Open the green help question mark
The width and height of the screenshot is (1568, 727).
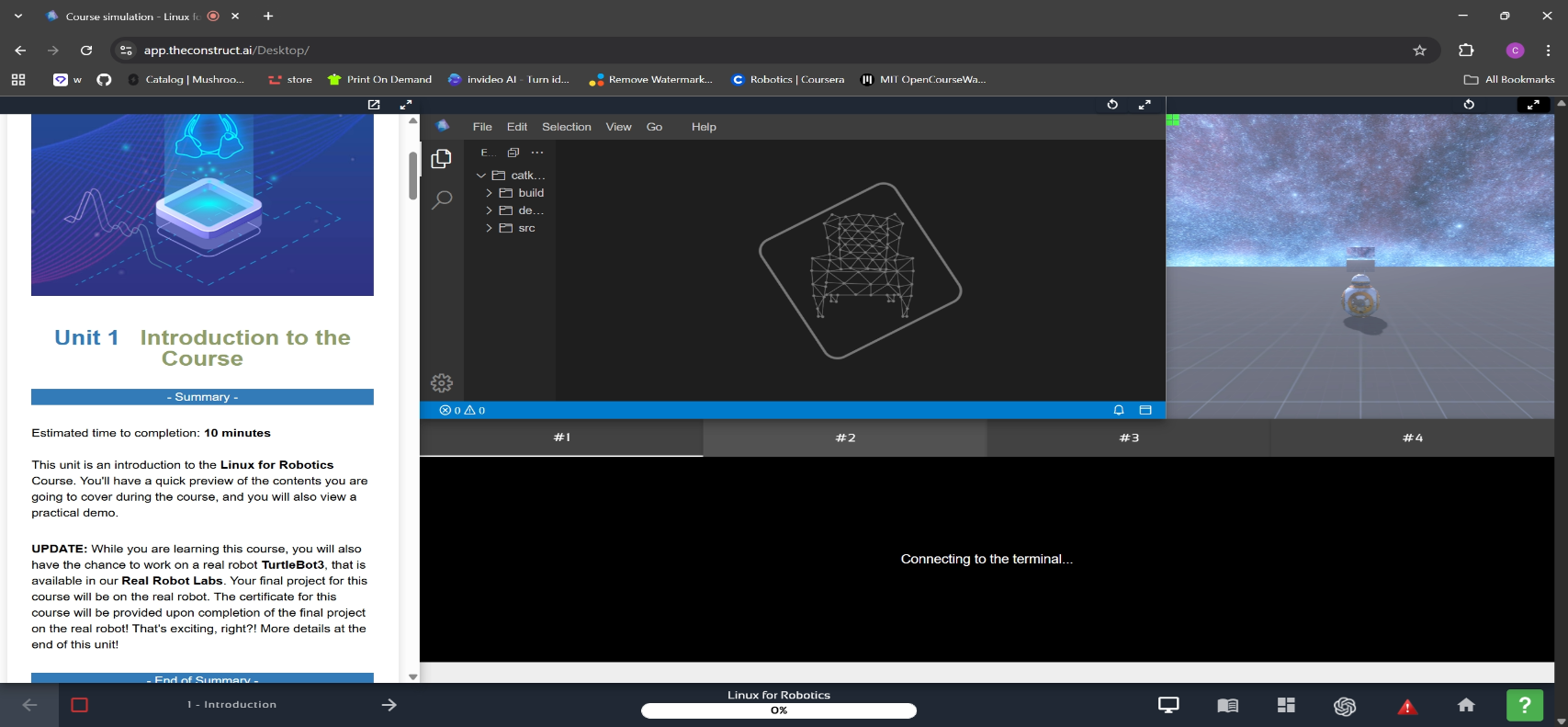(x=1524, y=705)
